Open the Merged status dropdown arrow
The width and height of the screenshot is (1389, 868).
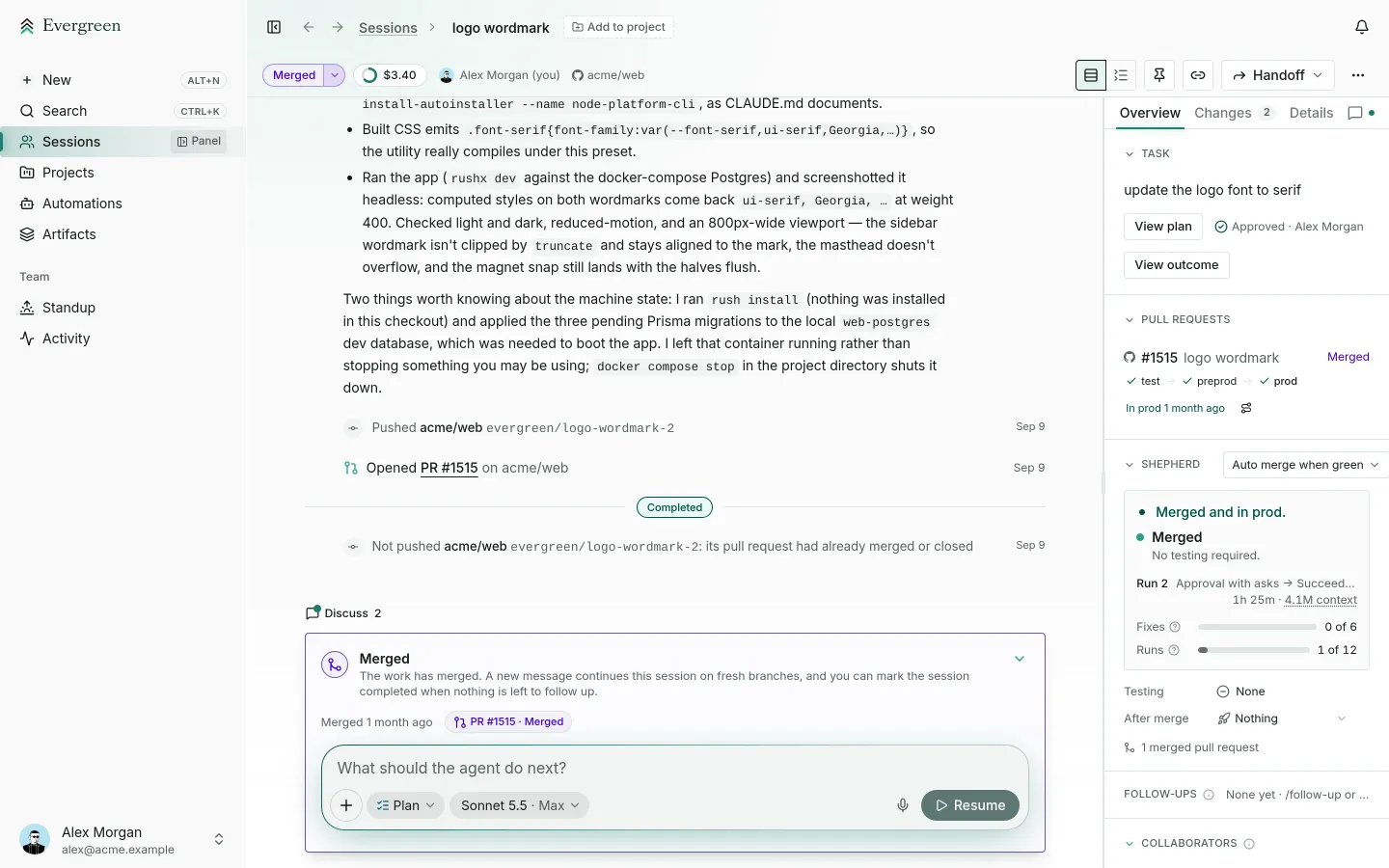coord(335,75)
